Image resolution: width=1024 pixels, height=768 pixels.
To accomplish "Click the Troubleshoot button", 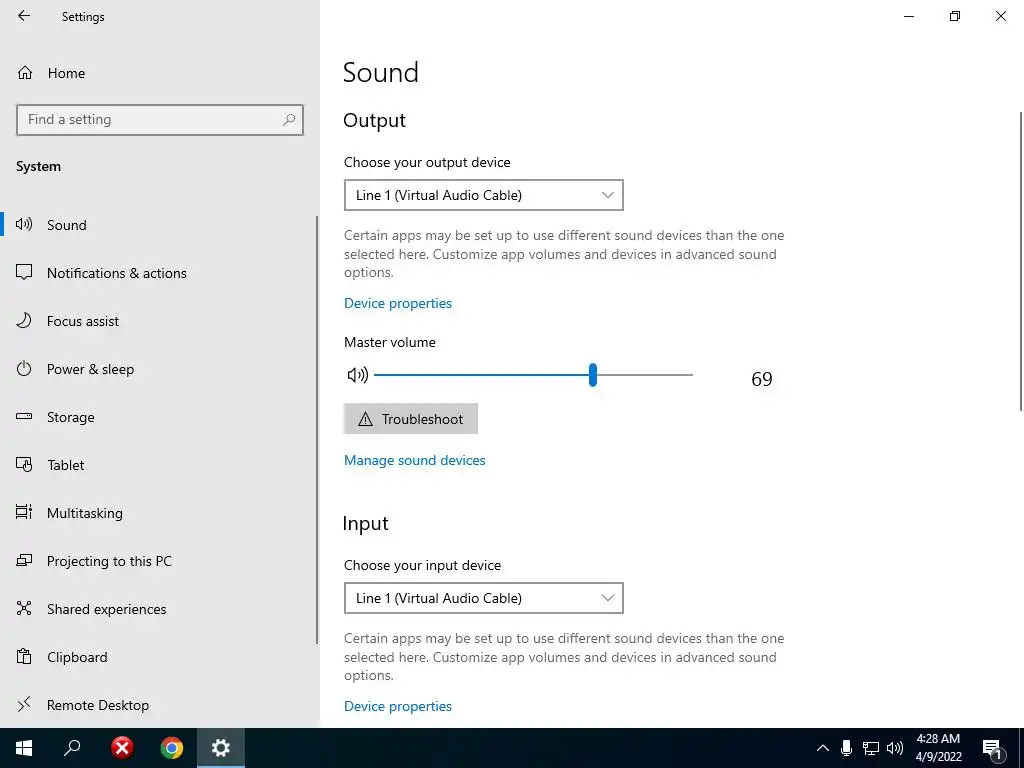I will click(411, 419).
